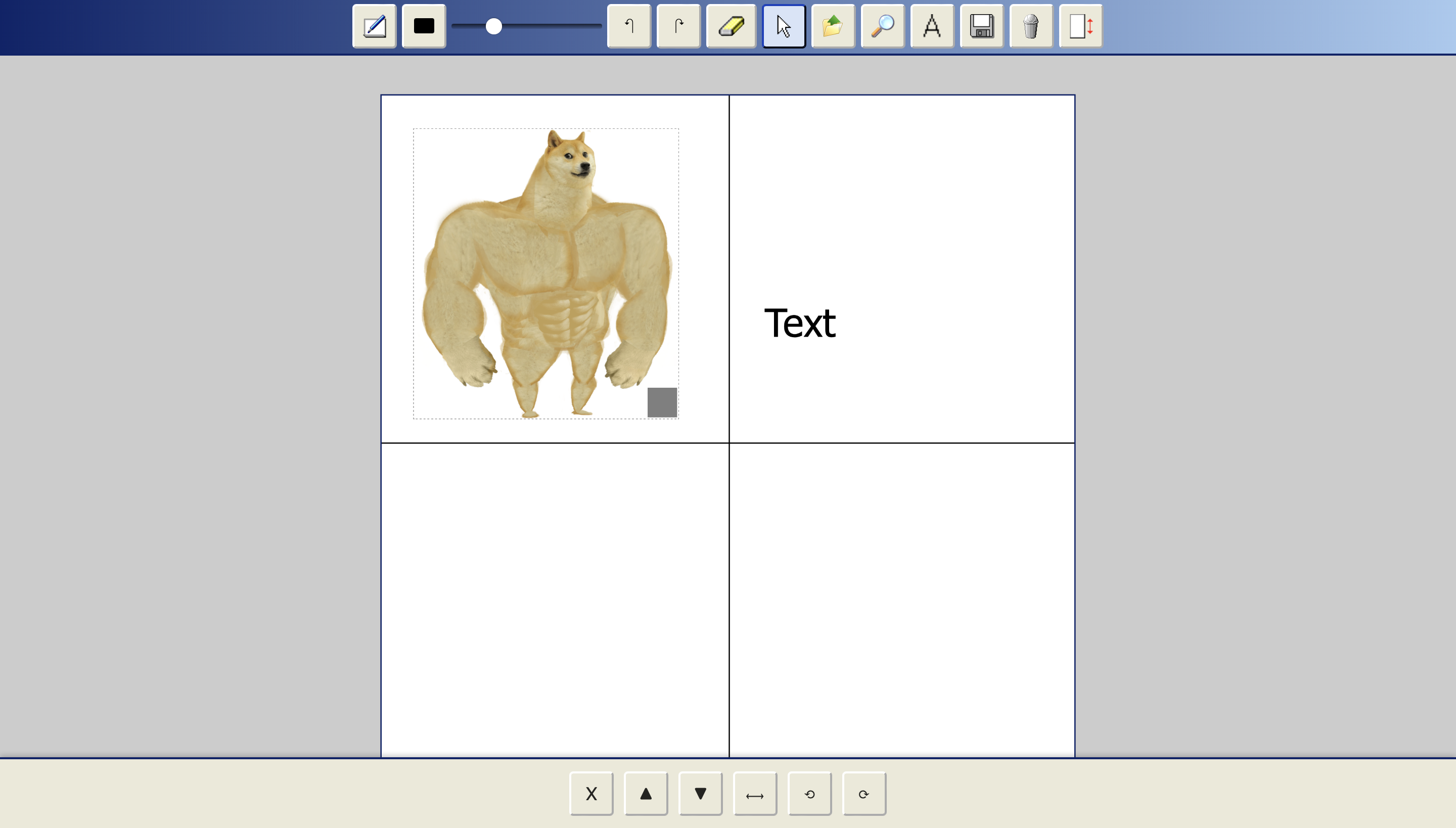Adjust the brush size slider handle
Screen dimensions: 1456x828
tap(493, 26)
